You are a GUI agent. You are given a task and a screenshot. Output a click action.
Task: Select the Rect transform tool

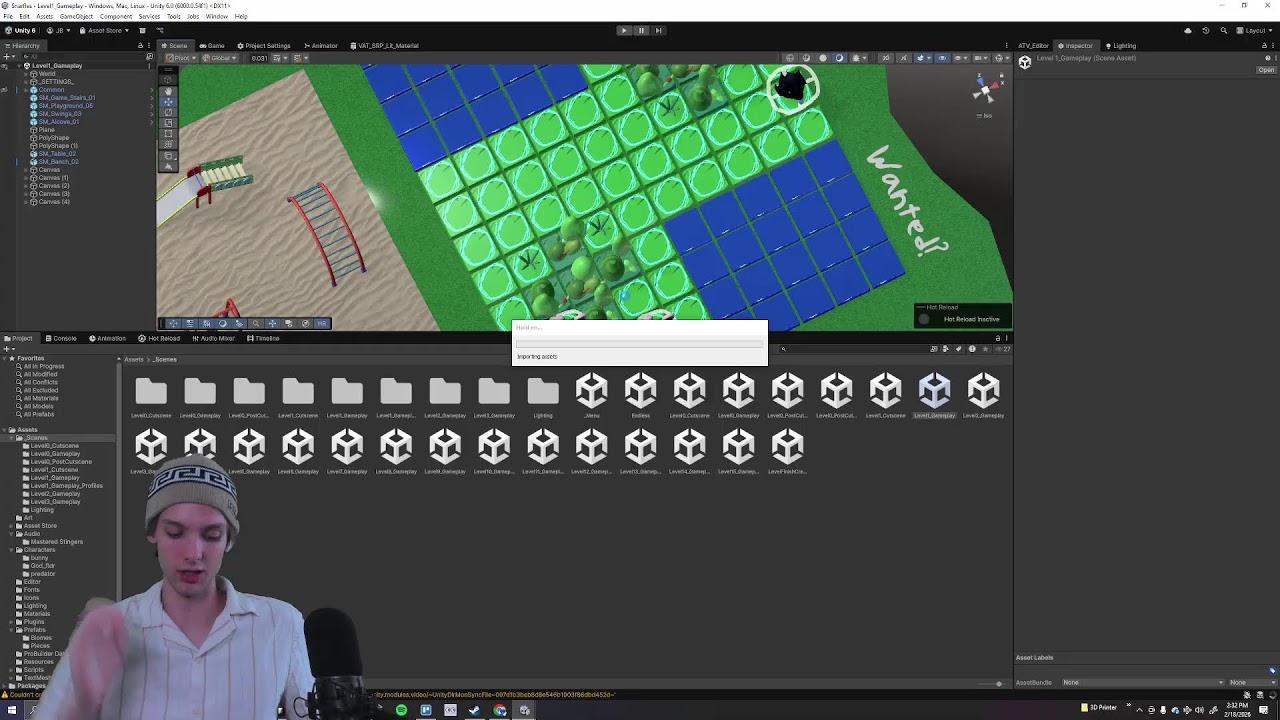coord(168,134)
